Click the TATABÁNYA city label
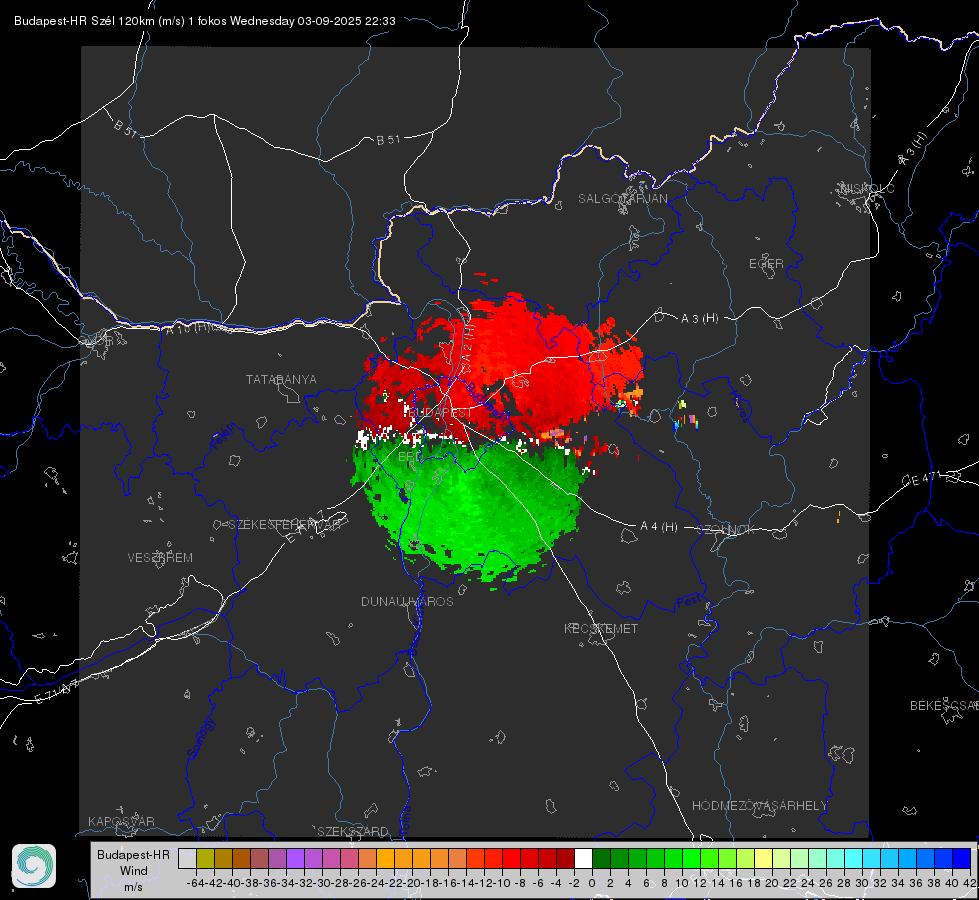979x900 pixels. point(281,380)
